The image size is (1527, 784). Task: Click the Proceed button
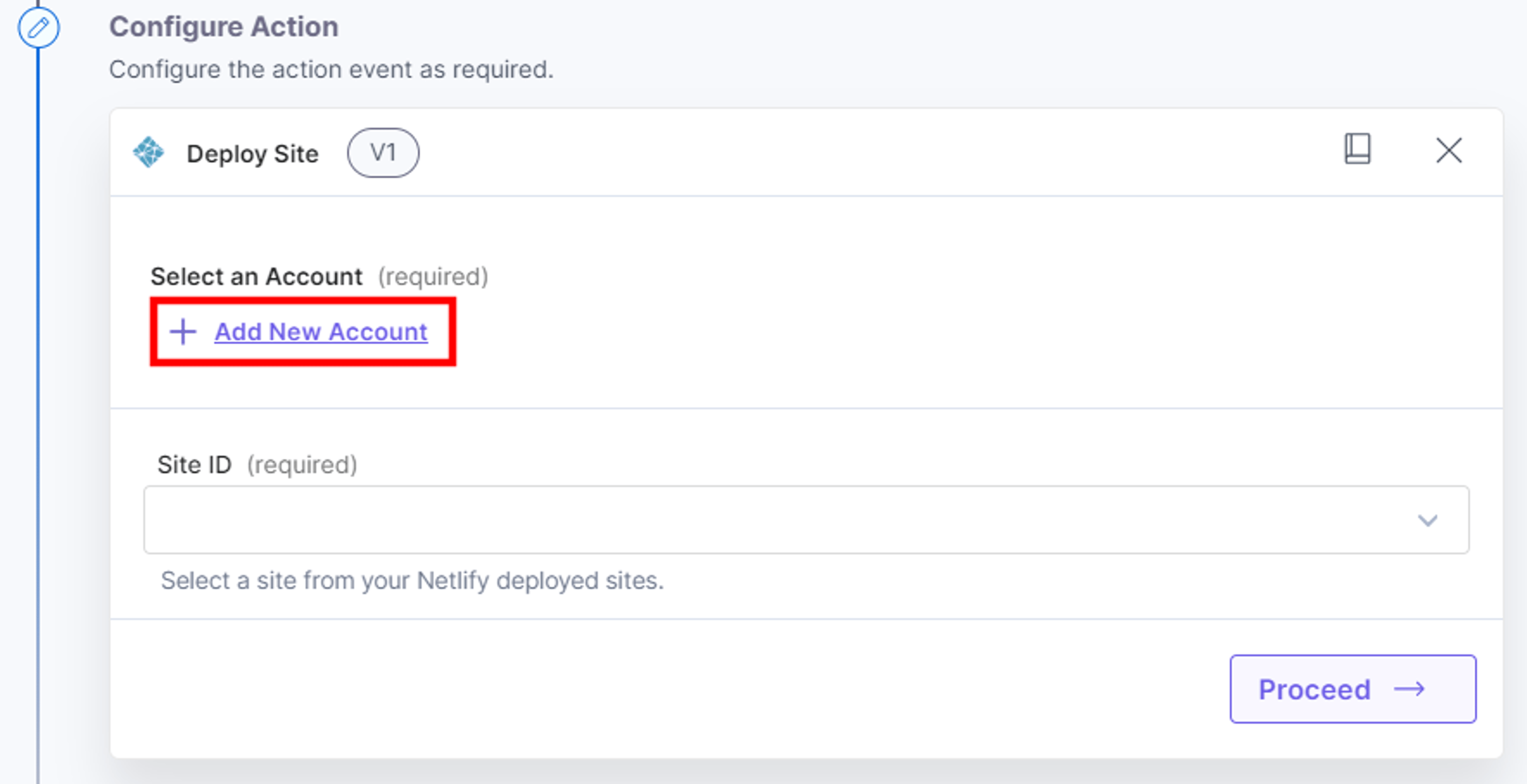point(1353,689)
